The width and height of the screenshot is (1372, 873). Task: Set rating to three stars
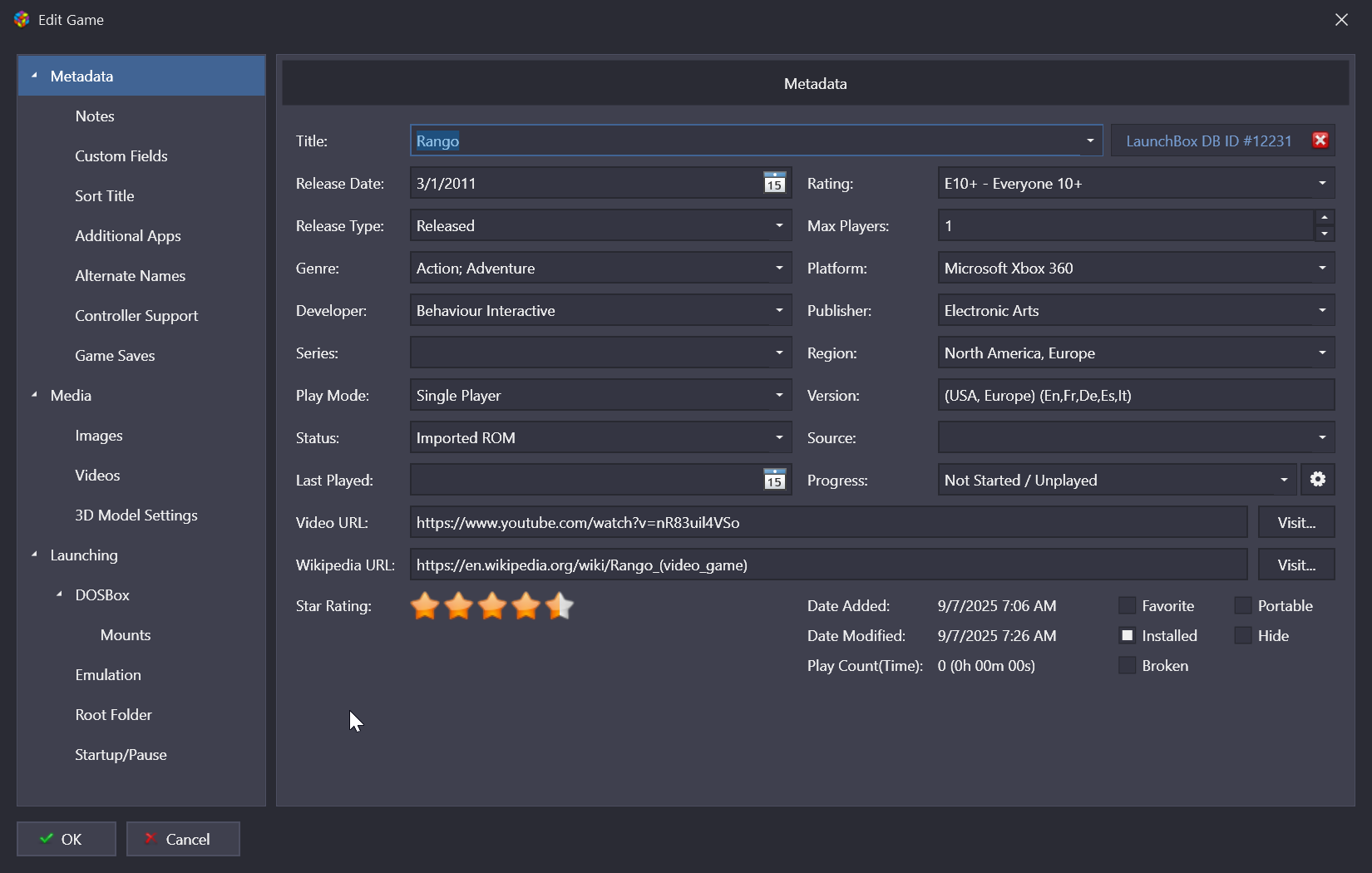(x=492, y=606)
